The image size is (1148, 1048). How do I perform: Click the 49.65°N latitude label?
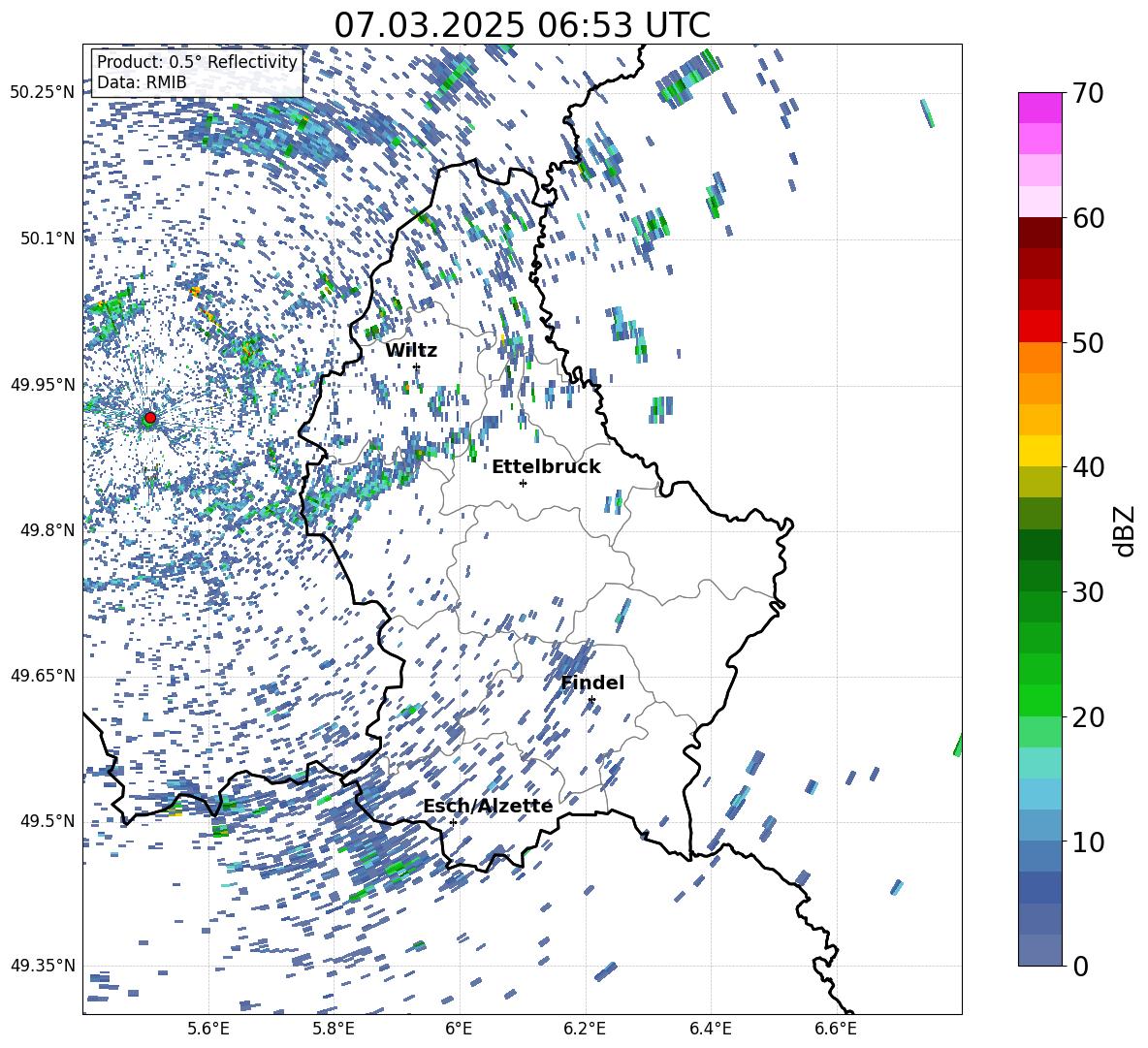pos(43,675)
